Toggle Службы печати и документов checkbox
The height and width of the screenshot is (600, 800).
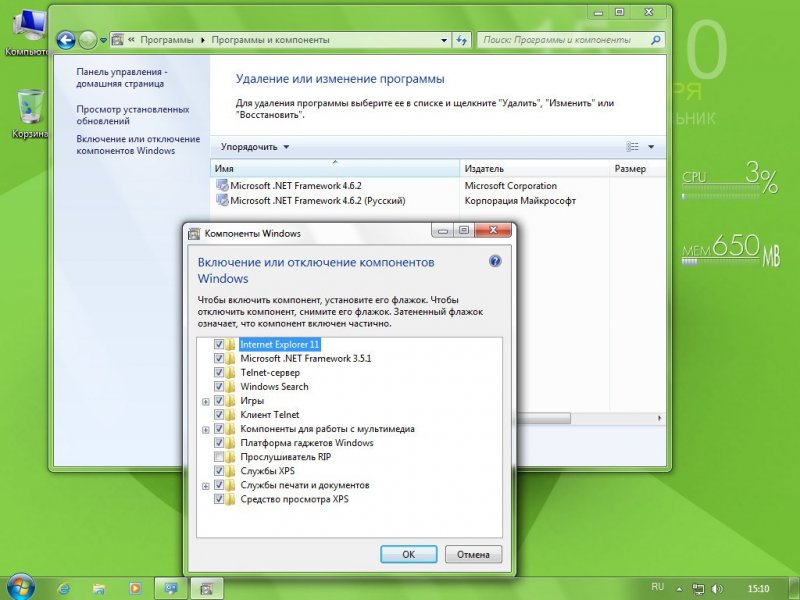(219, 485)
